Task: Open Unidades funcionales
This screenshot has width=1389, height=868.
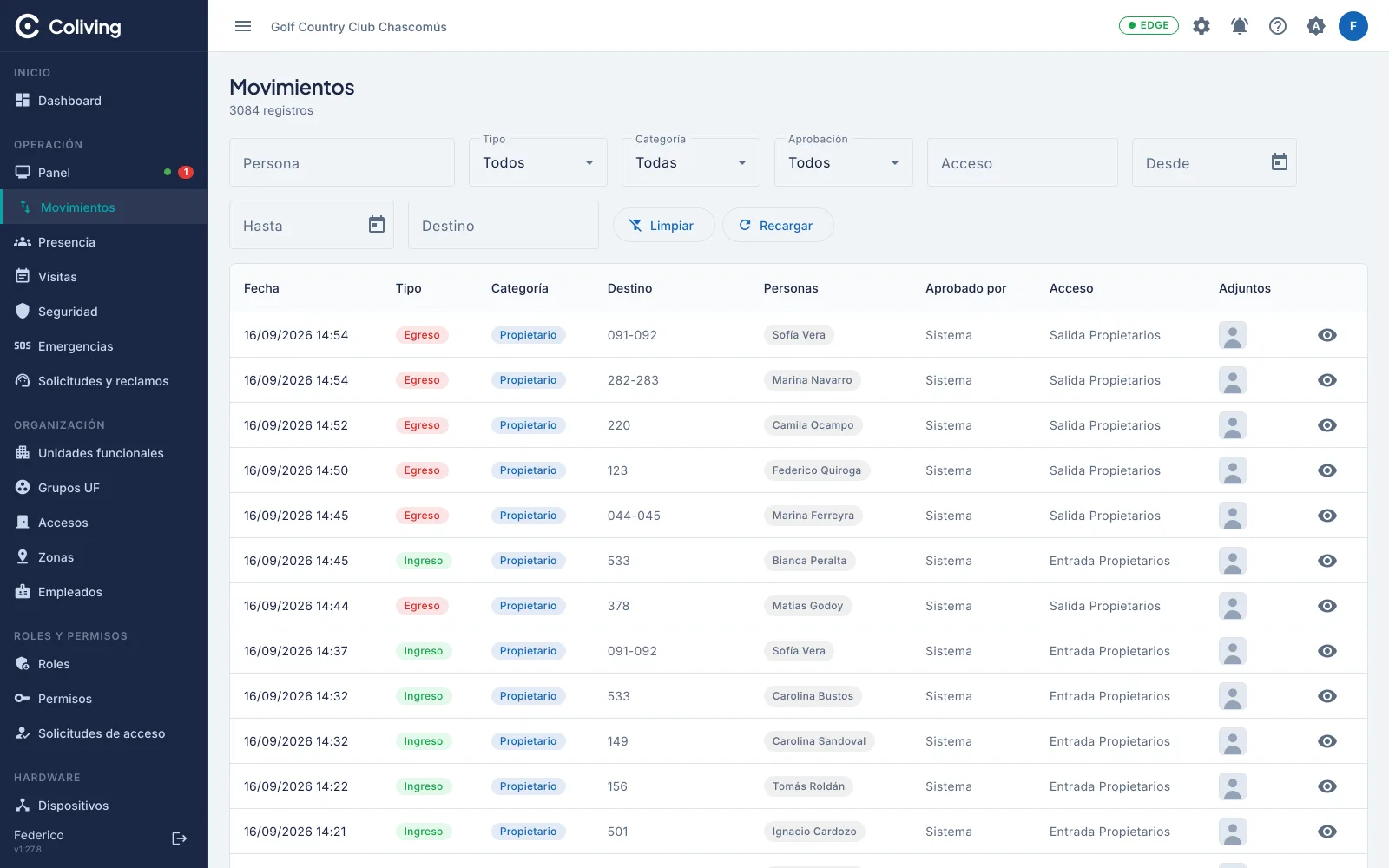Action: click(x=104, y=453)
